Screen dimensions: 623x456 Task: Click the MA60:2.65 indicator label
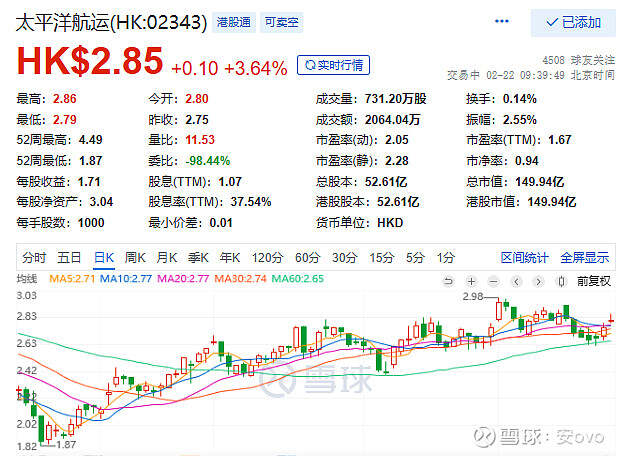pyautogui.click(x=298, y=279)
